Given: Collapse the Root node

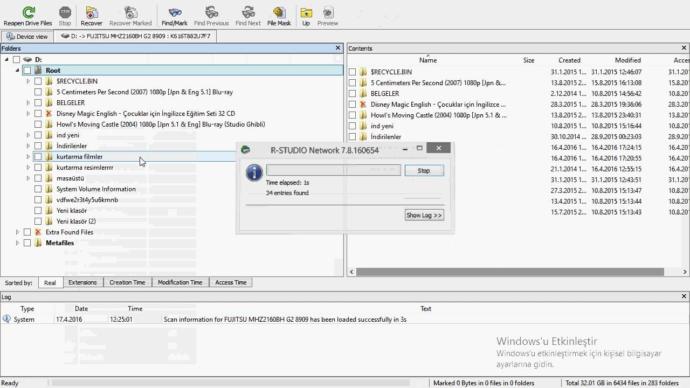Looking at the screenshot, I should (18, 70).
